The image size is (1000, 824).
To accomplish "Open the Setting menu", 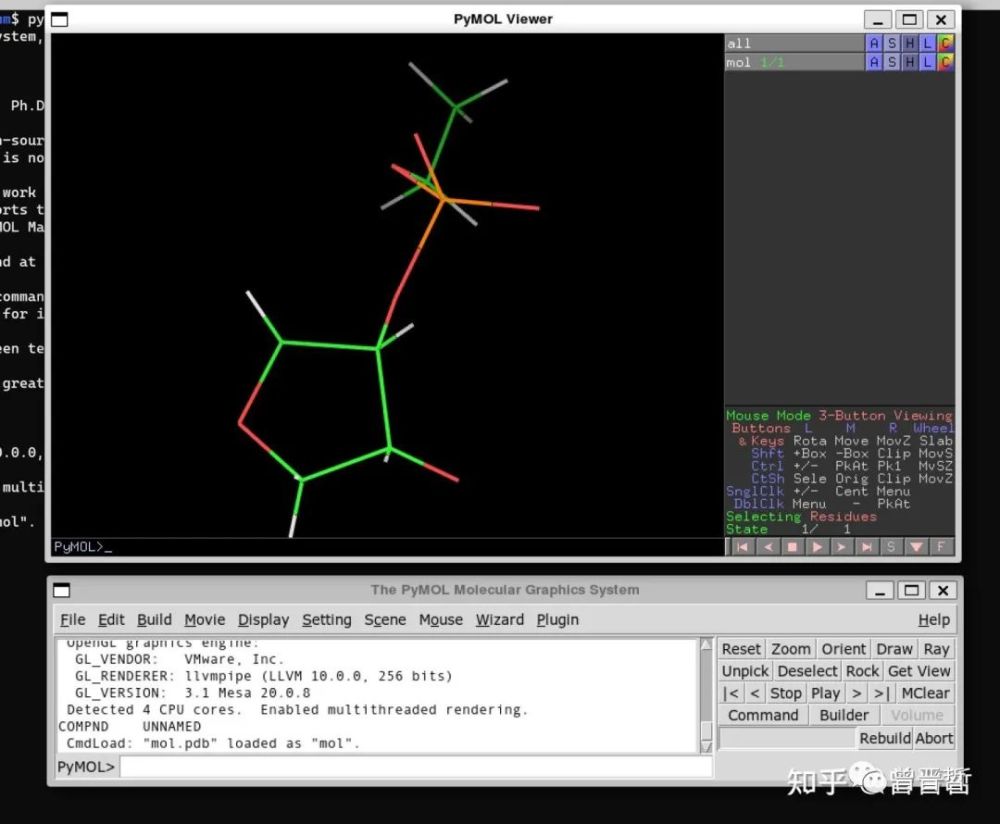I will [327, 619].
